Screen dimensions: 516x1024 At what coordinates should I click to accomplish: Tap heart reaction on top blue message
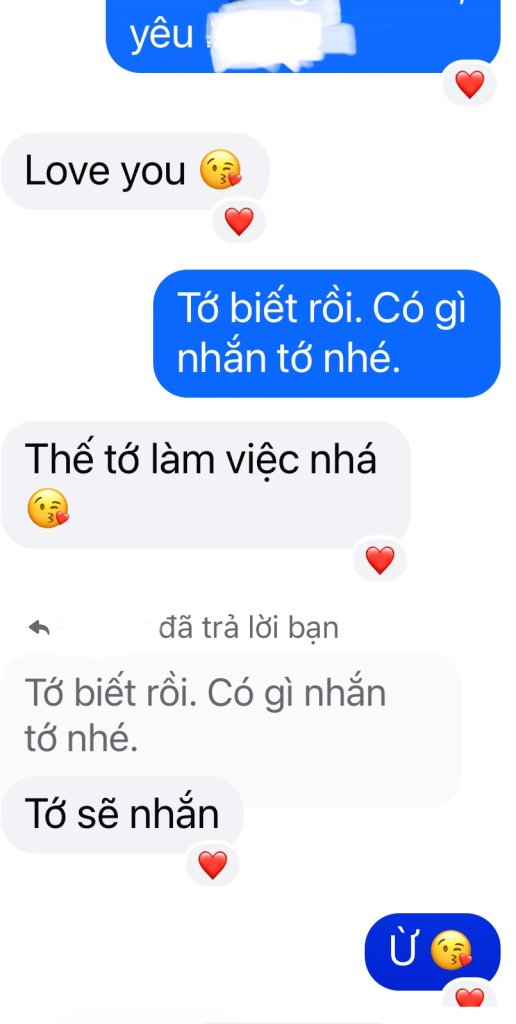click(470, 84)
